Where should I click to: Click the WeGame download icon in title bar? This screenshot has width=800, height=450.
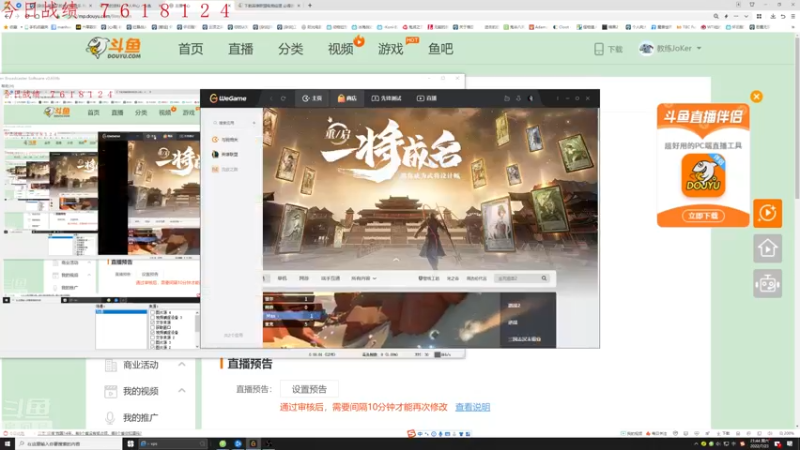coord(518,98)
